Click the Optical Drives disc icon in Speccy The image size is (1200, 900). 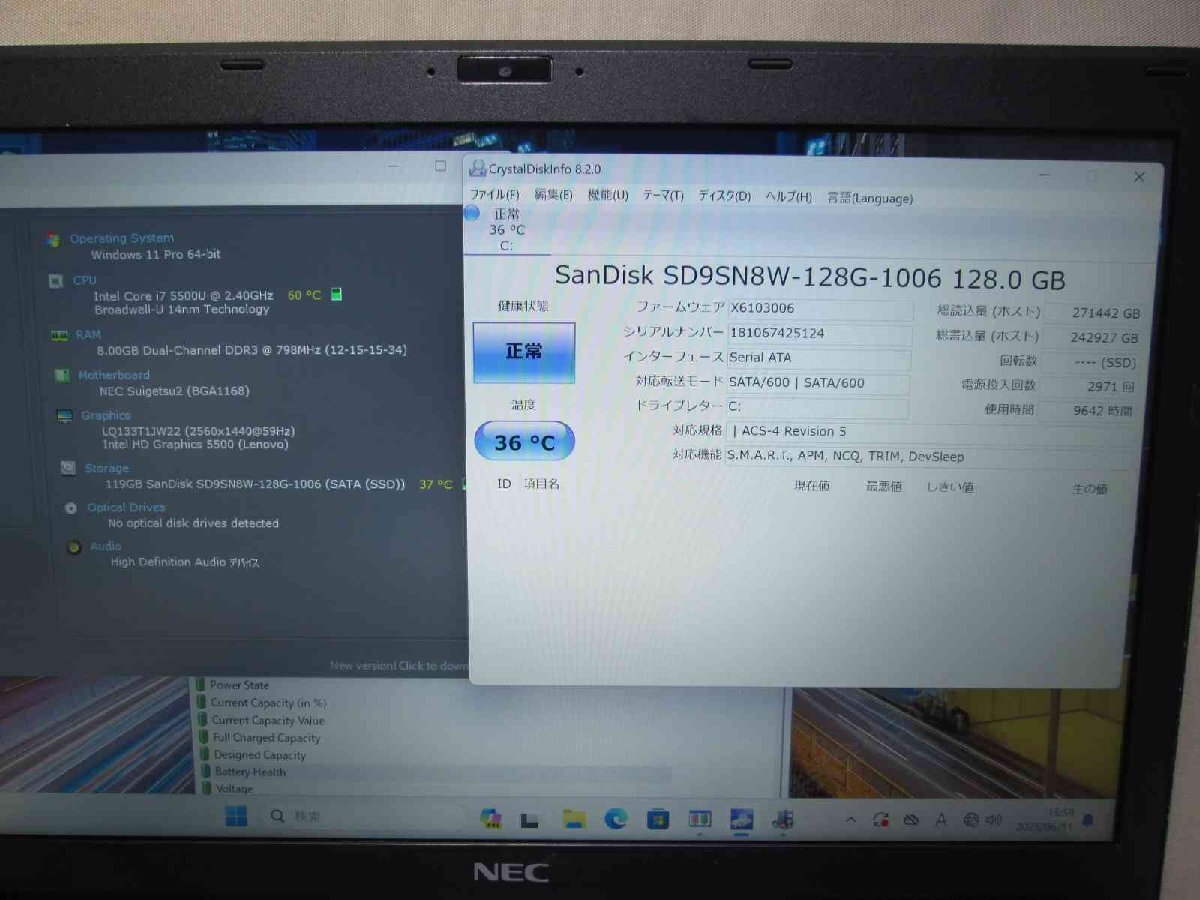(x=70, y=508)
